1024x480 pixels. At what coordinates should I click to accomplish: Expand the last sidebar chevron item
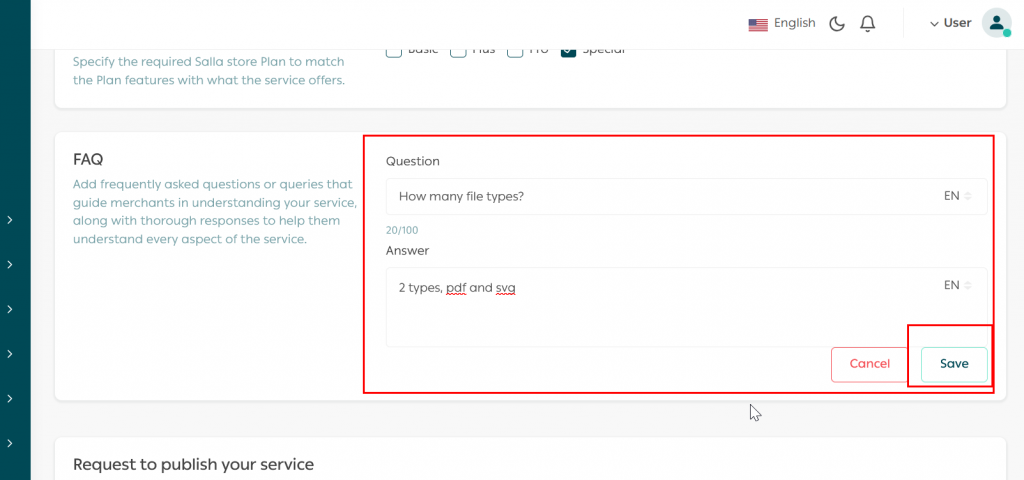(x=10, y=443)
